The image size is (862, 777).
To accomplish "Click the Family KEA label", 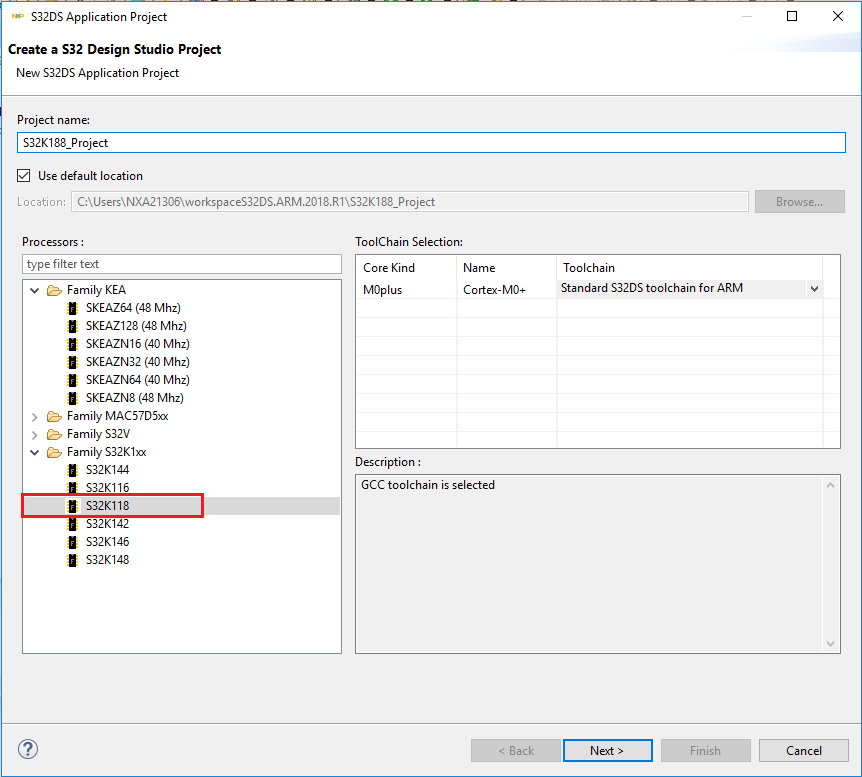I will pos(96,290).
